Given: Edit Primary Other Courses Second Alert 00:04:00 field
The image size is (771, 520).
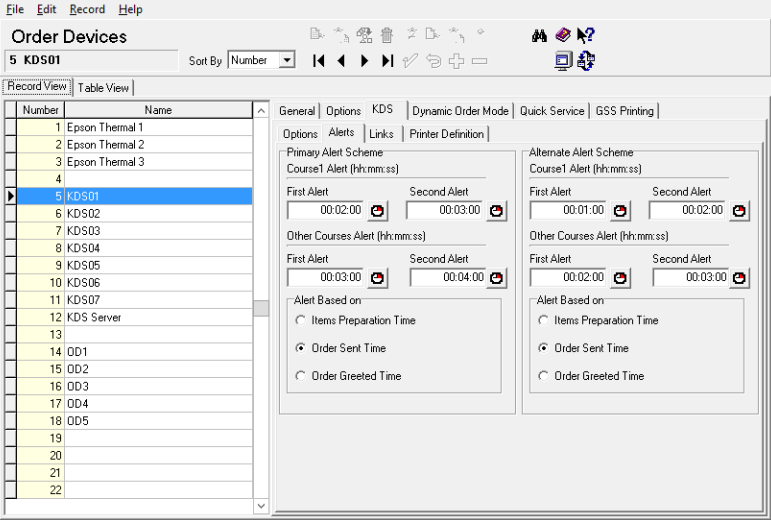Looking at the screenshot, I should [448, 278].
